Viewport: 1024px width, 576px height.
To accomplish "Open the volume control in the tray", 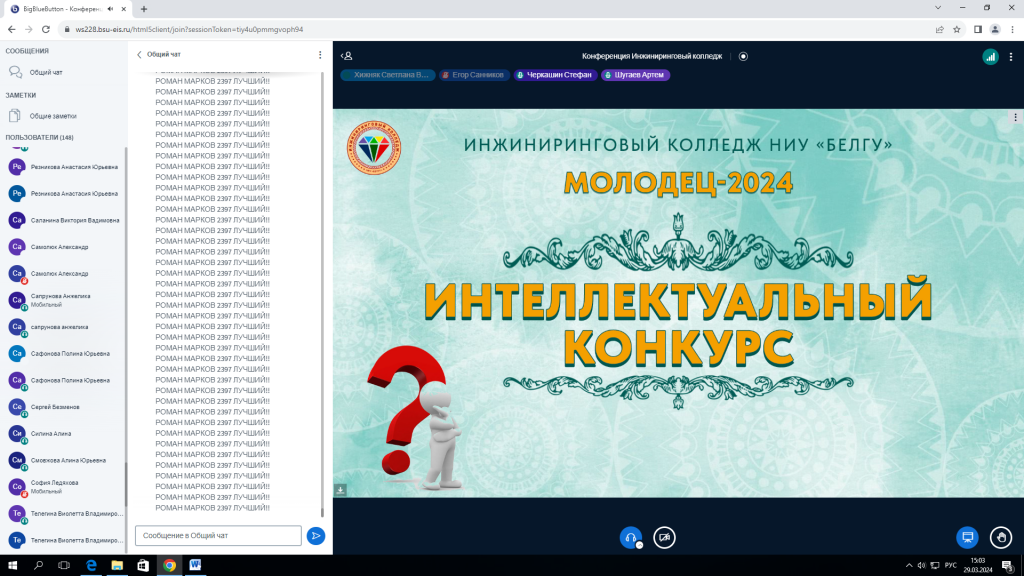I will pyautogui.click(x=921, y=566).
